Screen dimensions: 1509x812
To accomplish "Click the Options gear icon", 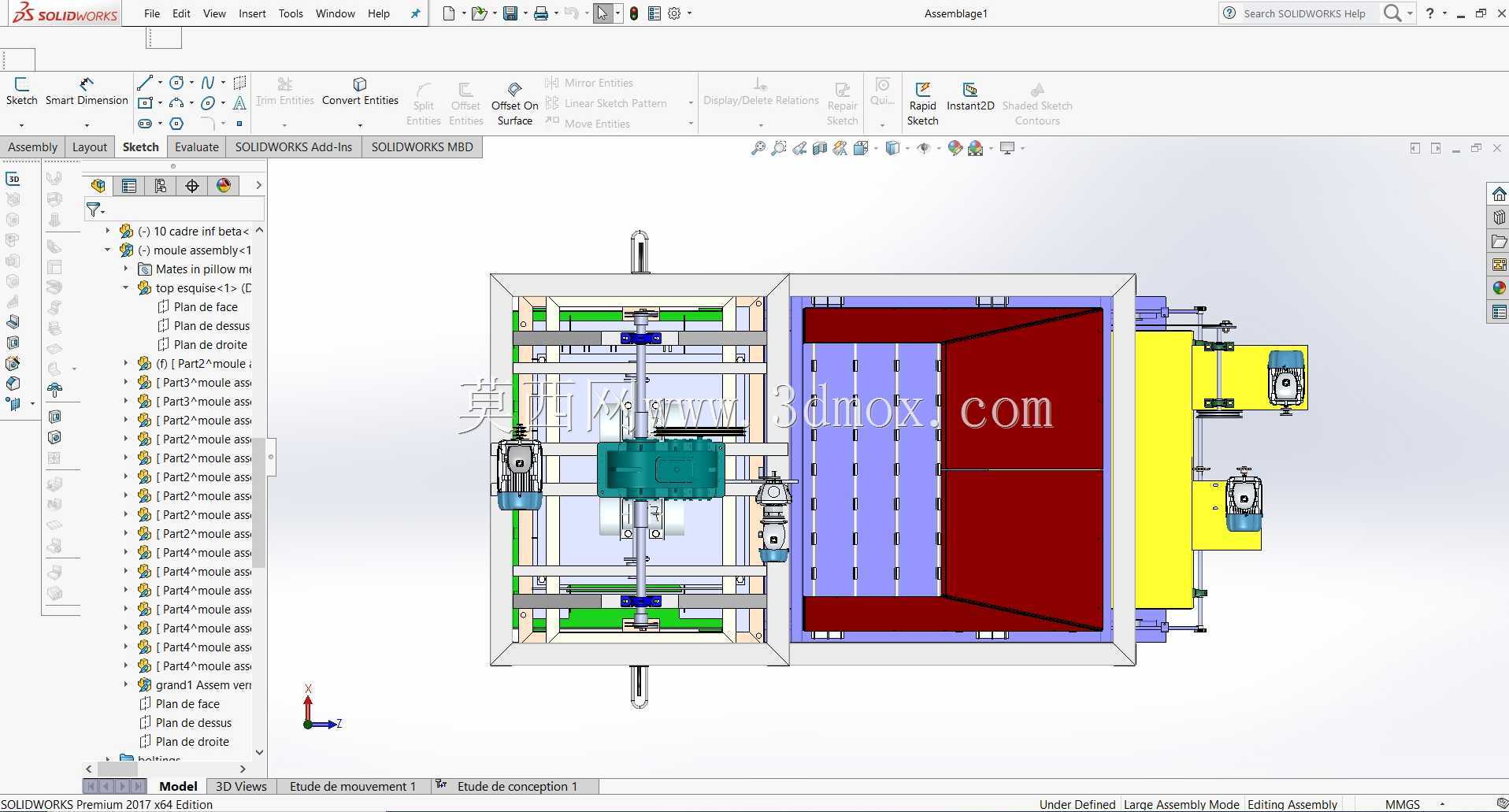I will pyautogui.click(x=674, y=13).
